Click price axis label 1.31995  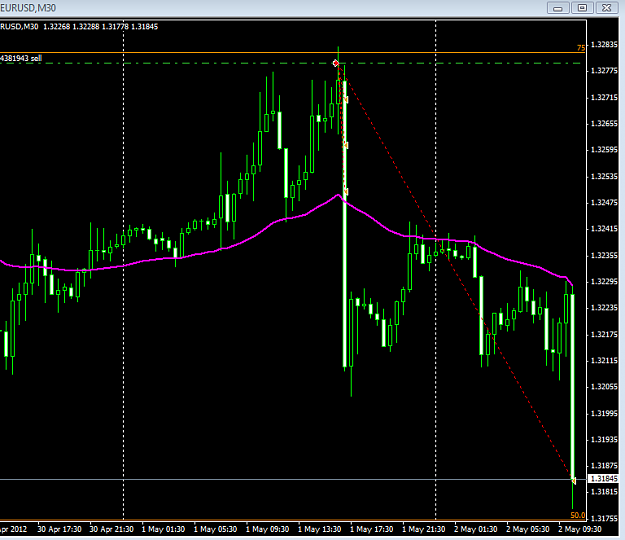pyautogui.click(x=604, y=413)
